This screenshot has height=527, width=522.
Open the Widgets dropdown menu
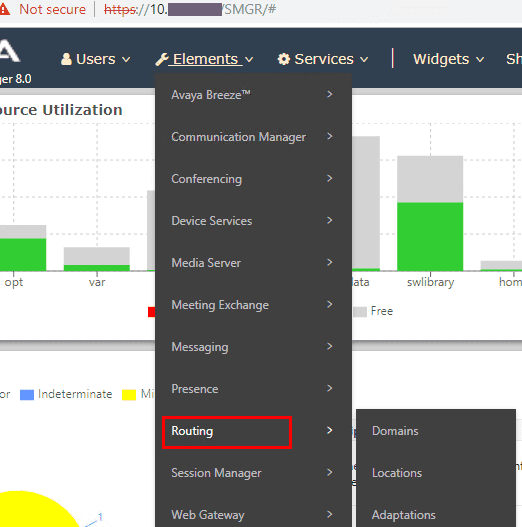448,59
